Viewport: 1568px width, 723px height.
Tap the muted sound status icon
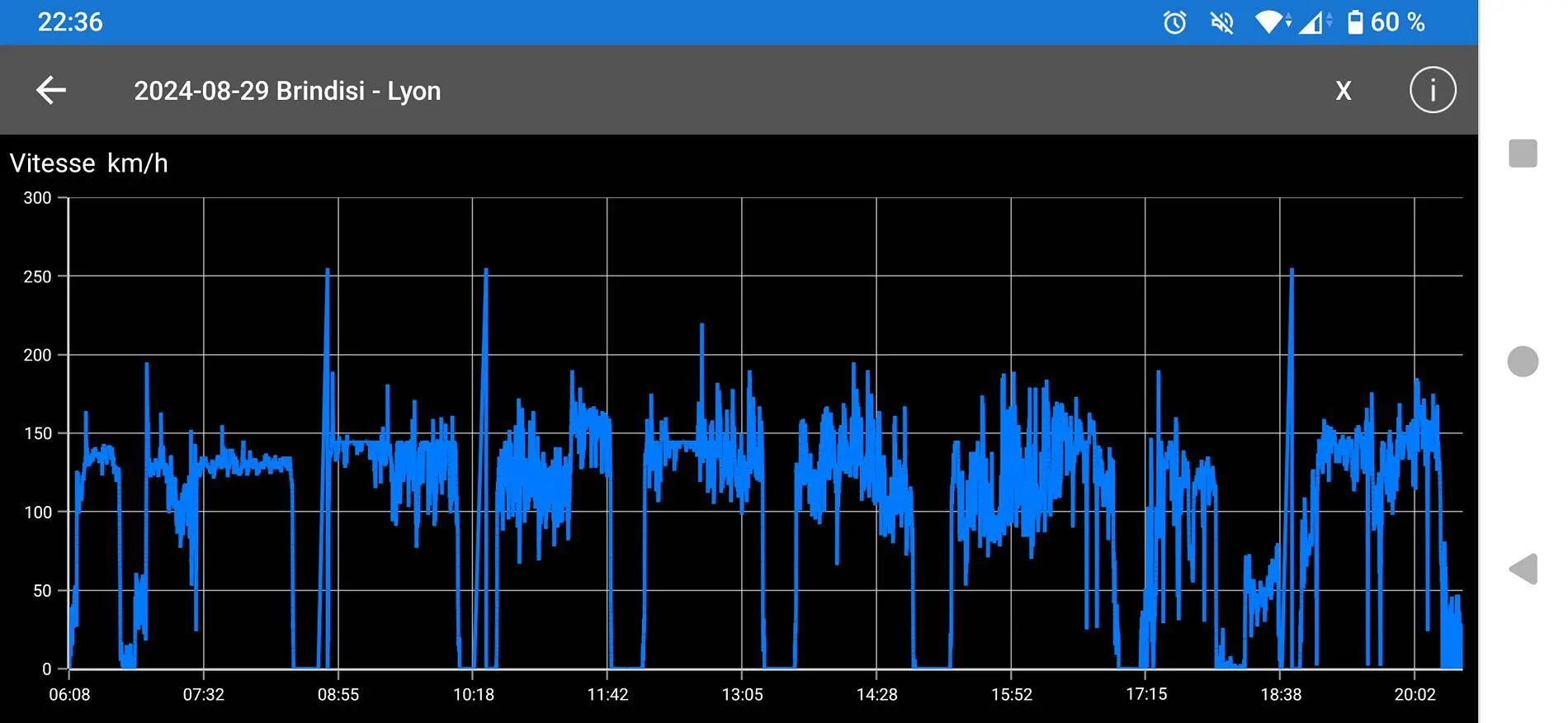pyautogui.click(x=1221, y=22)
